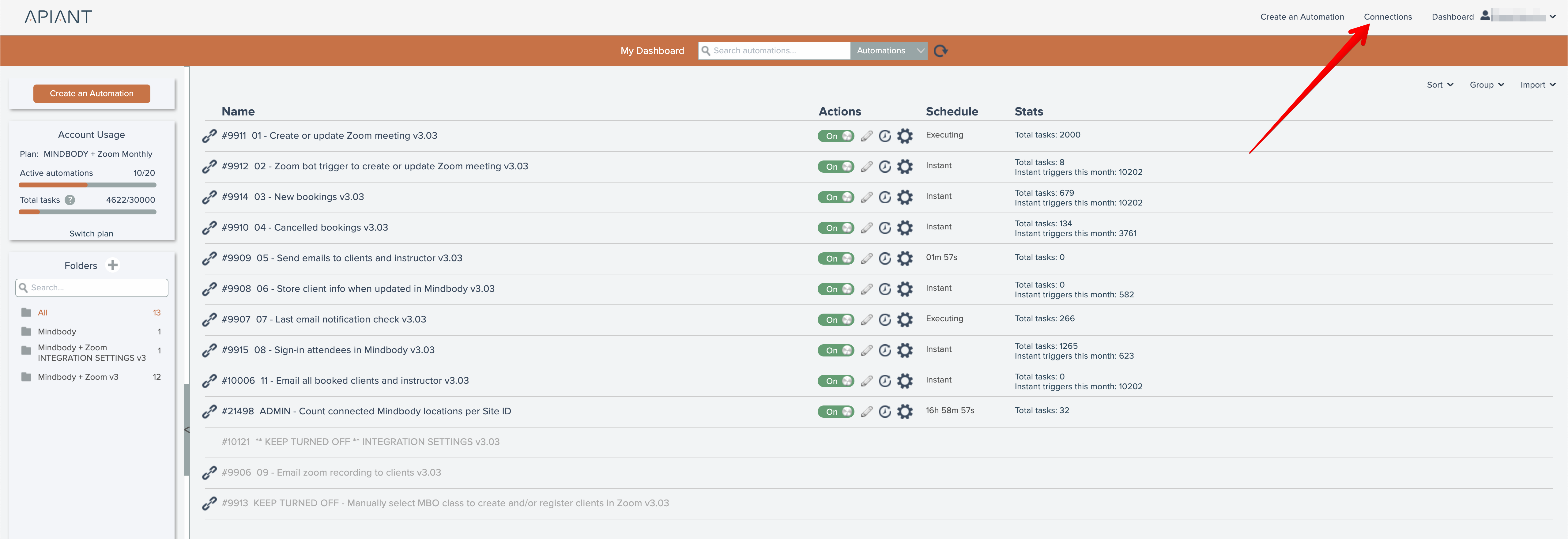Turn off #9909 Send emails automation toggle

point(835,258)
